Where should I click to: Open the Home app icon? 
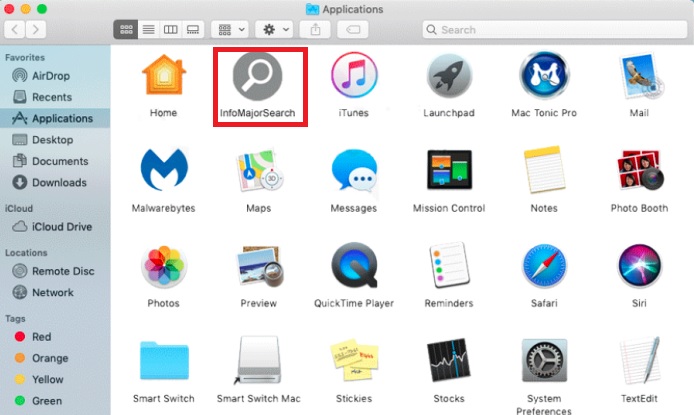[164, 75]
